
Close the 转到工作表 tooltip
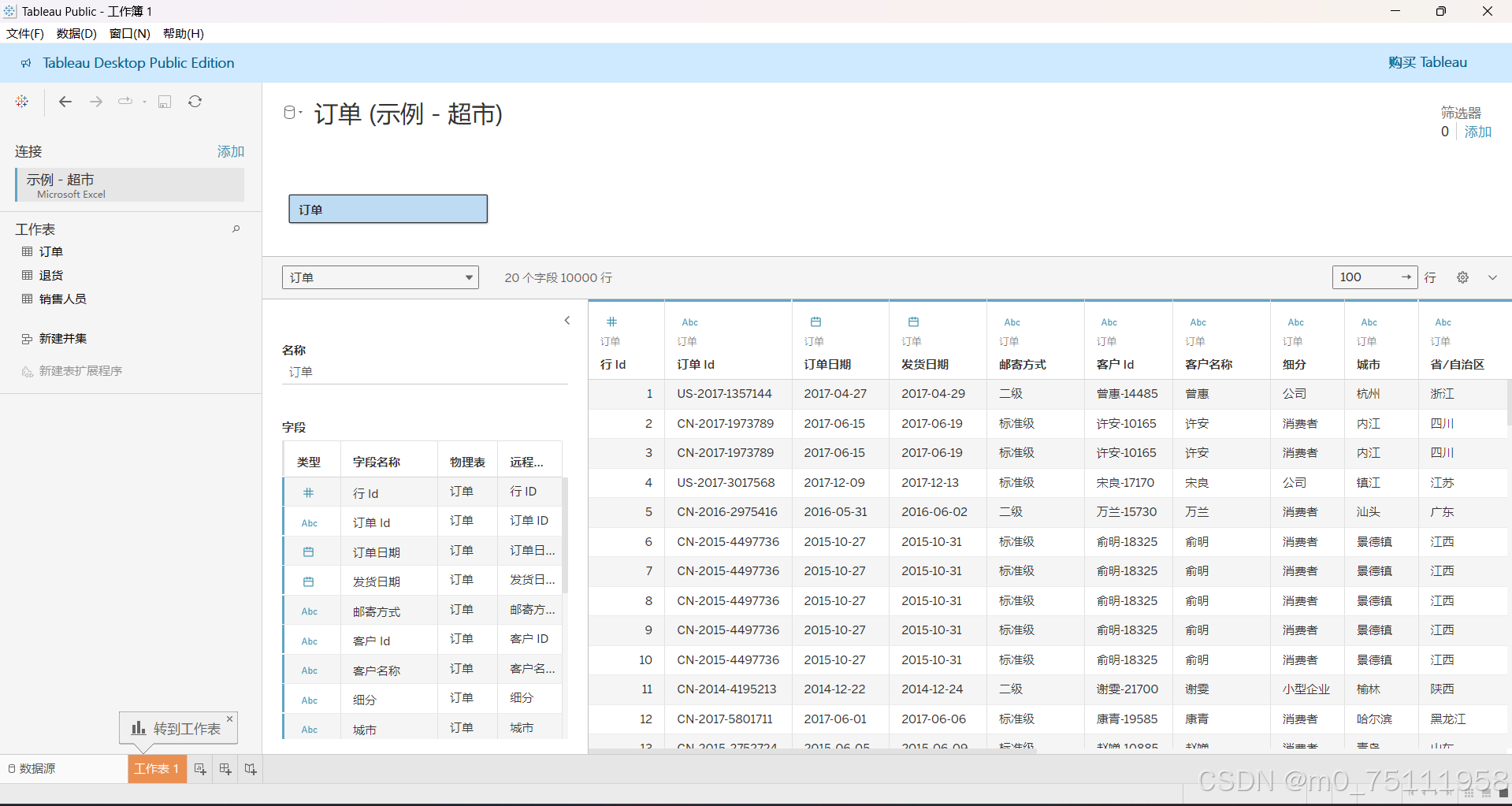[x=230, y=719]
